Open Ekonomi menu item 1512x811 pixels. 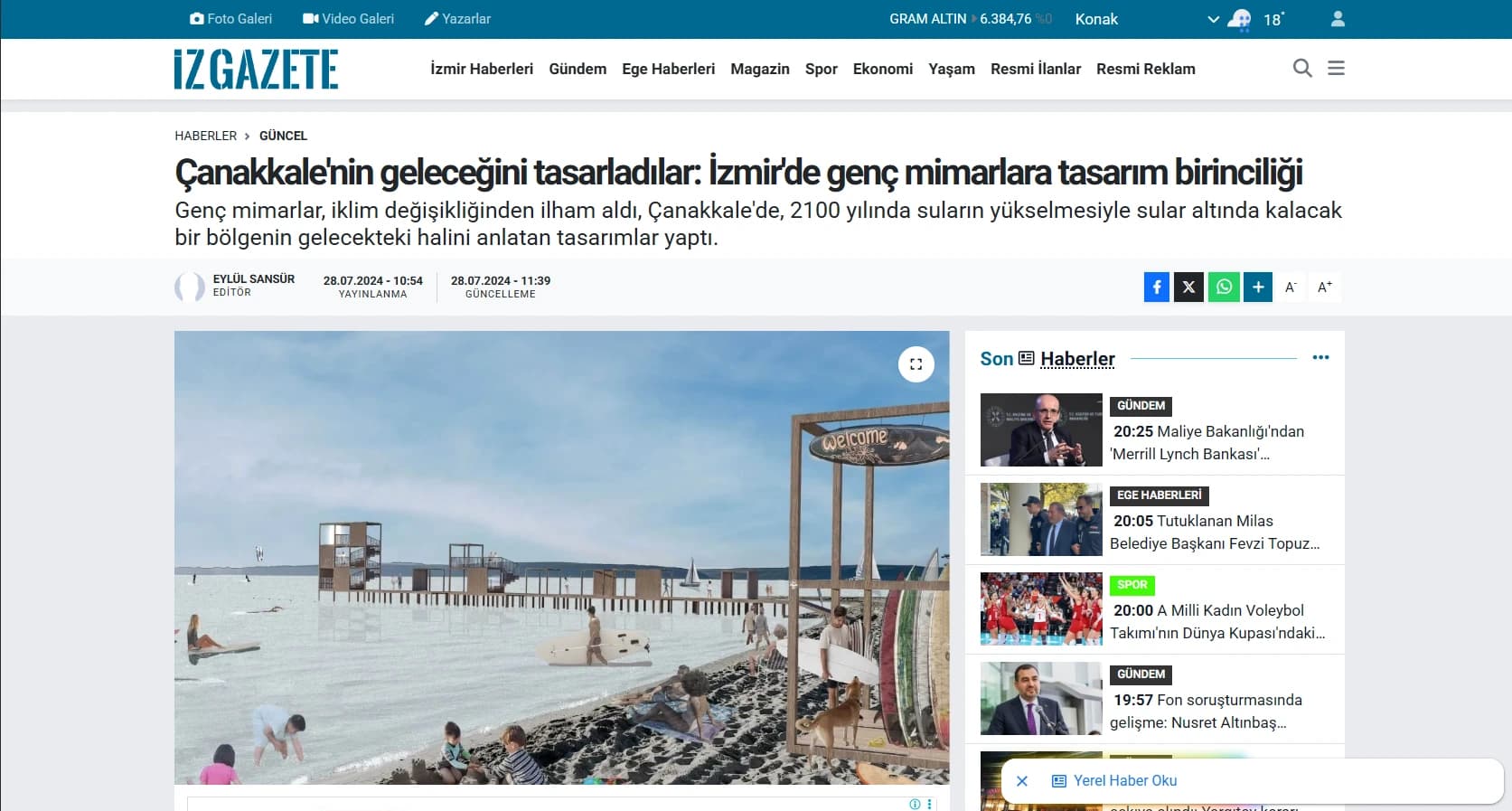(883, 69)
